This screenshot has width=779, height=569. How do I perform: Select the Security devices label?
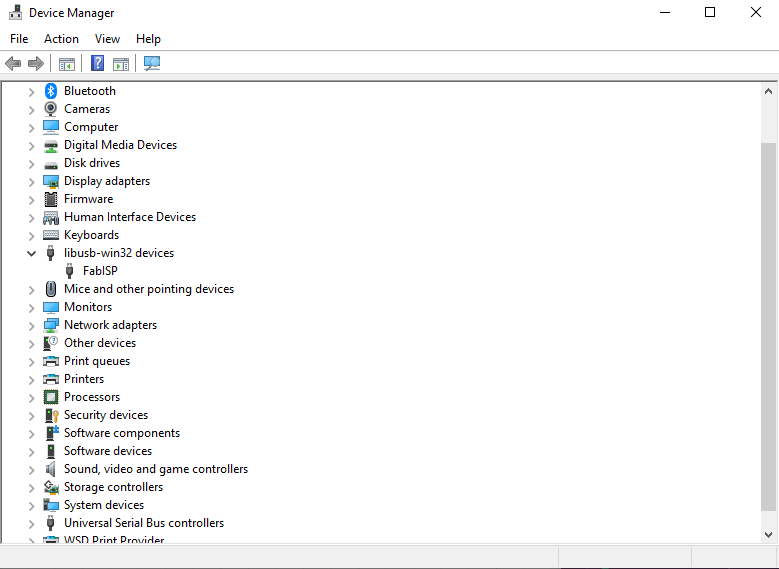[x=106, y=415]
